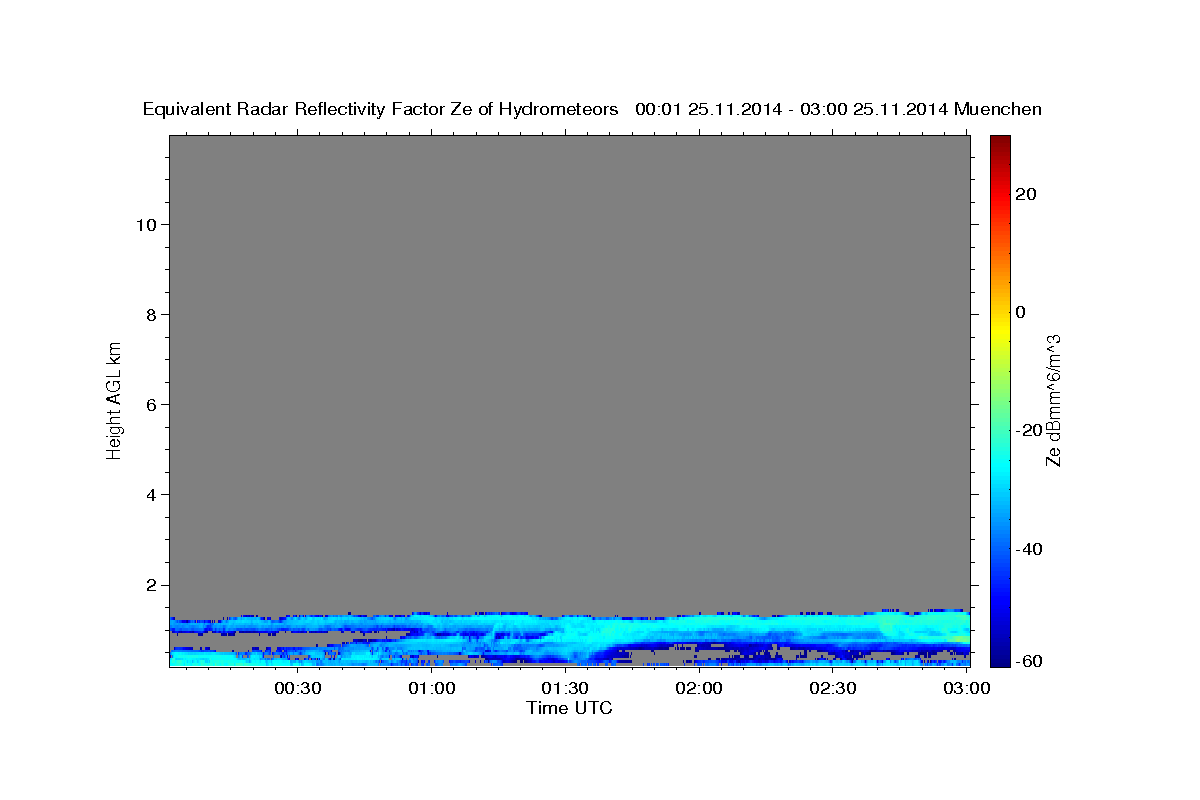Screen dimensions: 1200x800
Task: Click the '00:30' time tick label
Action: pyautogui.click(x=297, y=688)
